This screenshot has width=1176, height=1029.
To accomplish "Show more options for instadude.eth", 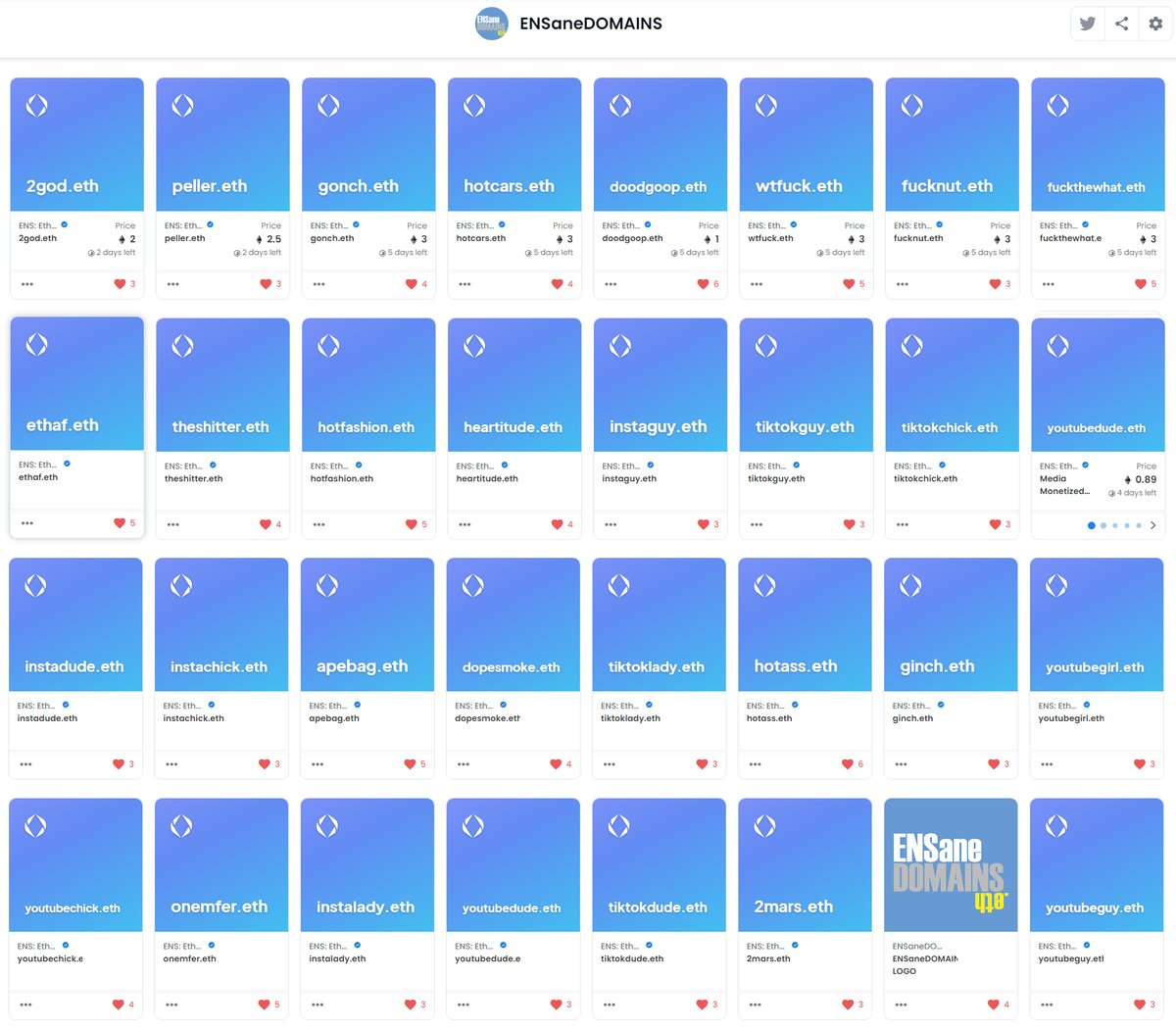I will (26, 764).
